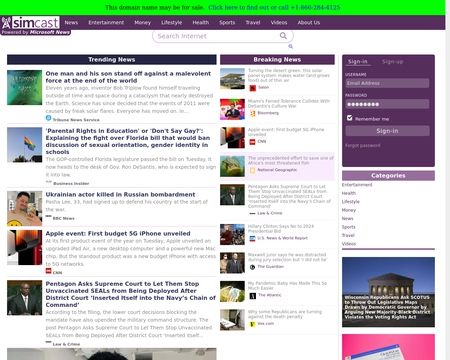Viewport: 450px width, 360px height.
Task: Open Apple event First budget 5G iPhone headline
Action: click(118, 233)
